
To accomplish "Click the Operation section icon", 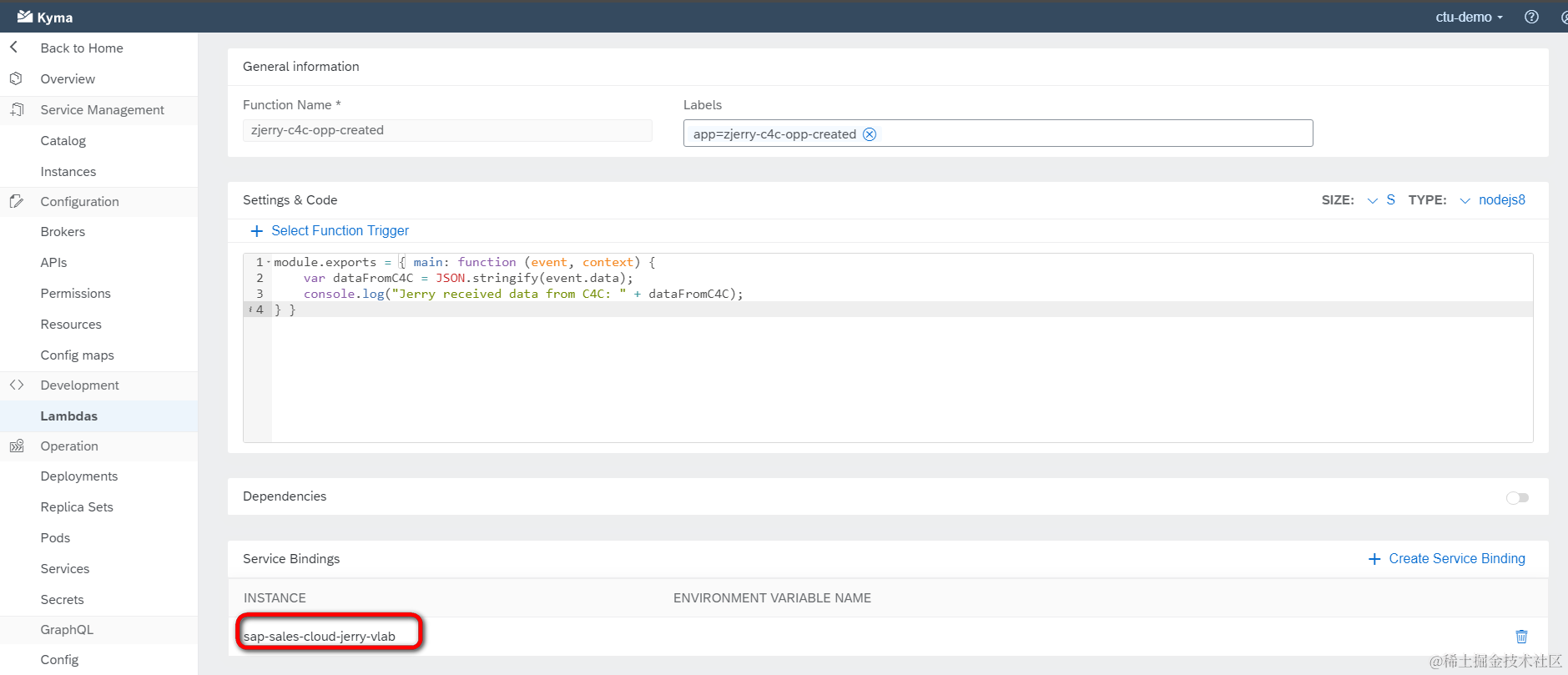I will click(x=16, y=446).
